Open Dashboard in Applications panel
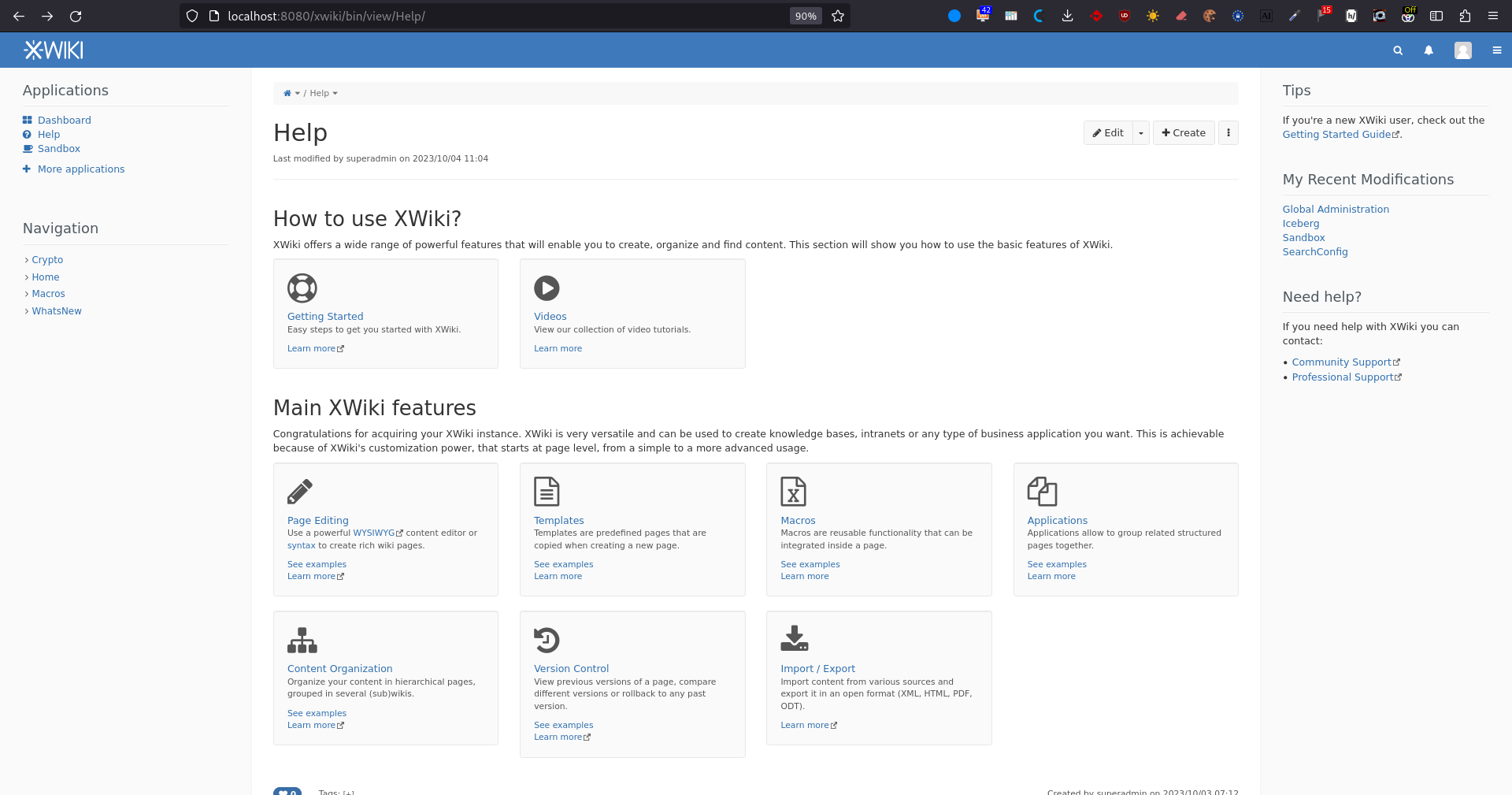 click(65, 120)
